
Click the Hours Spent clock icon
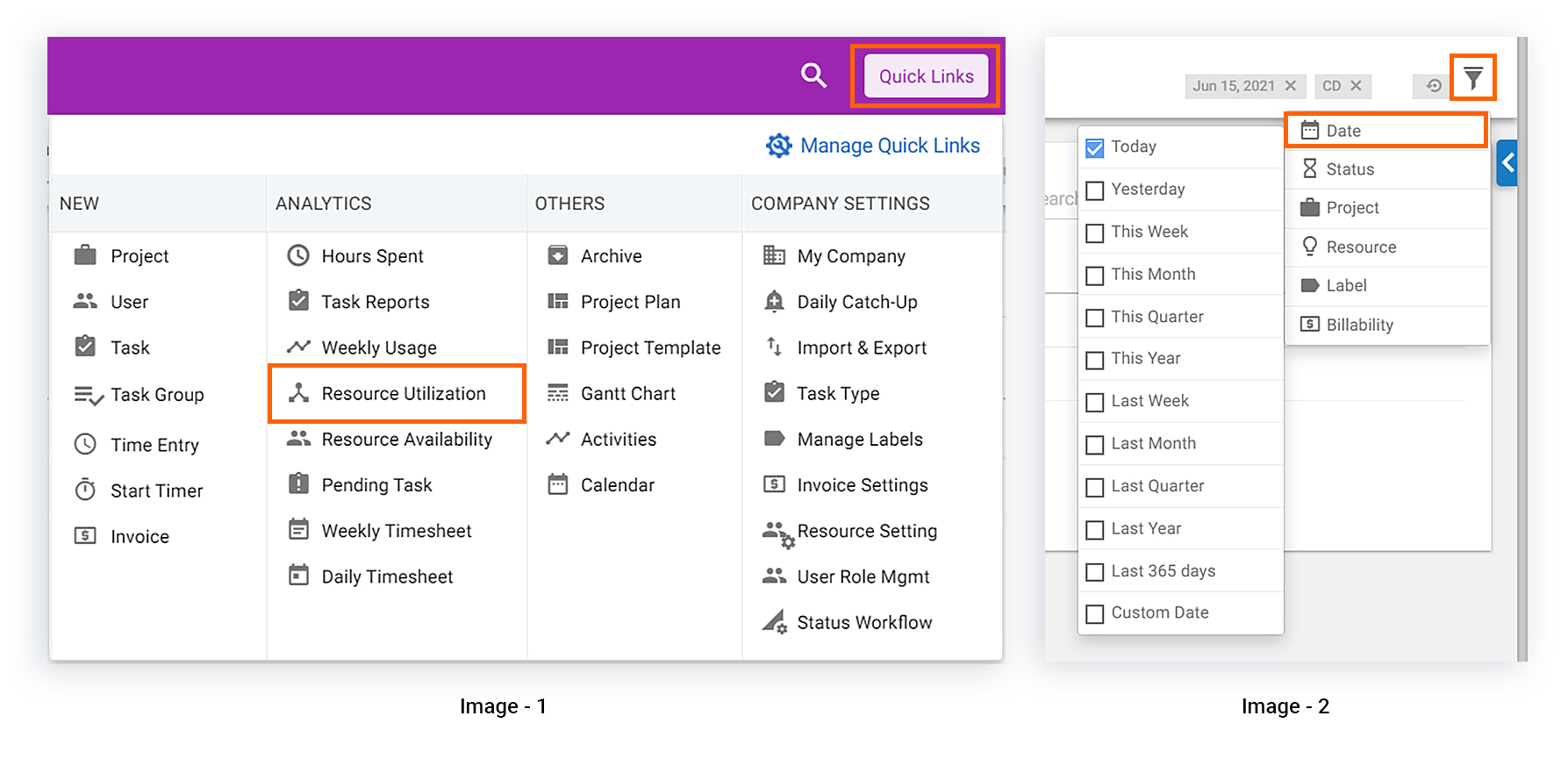pyautogui.click(x=298, y=255)
